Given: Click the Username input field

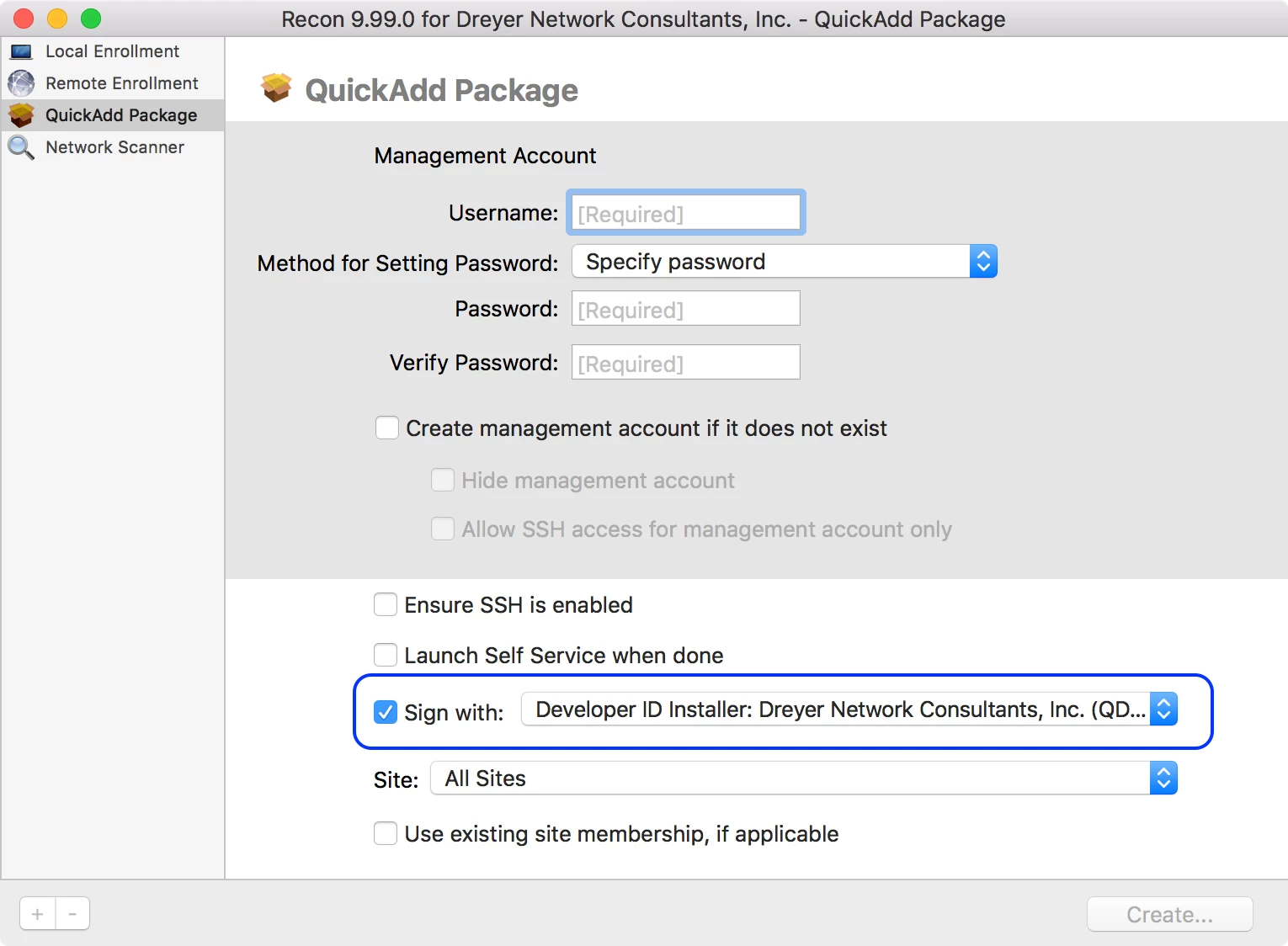Looking at the screenshot, I should point(686,213).
